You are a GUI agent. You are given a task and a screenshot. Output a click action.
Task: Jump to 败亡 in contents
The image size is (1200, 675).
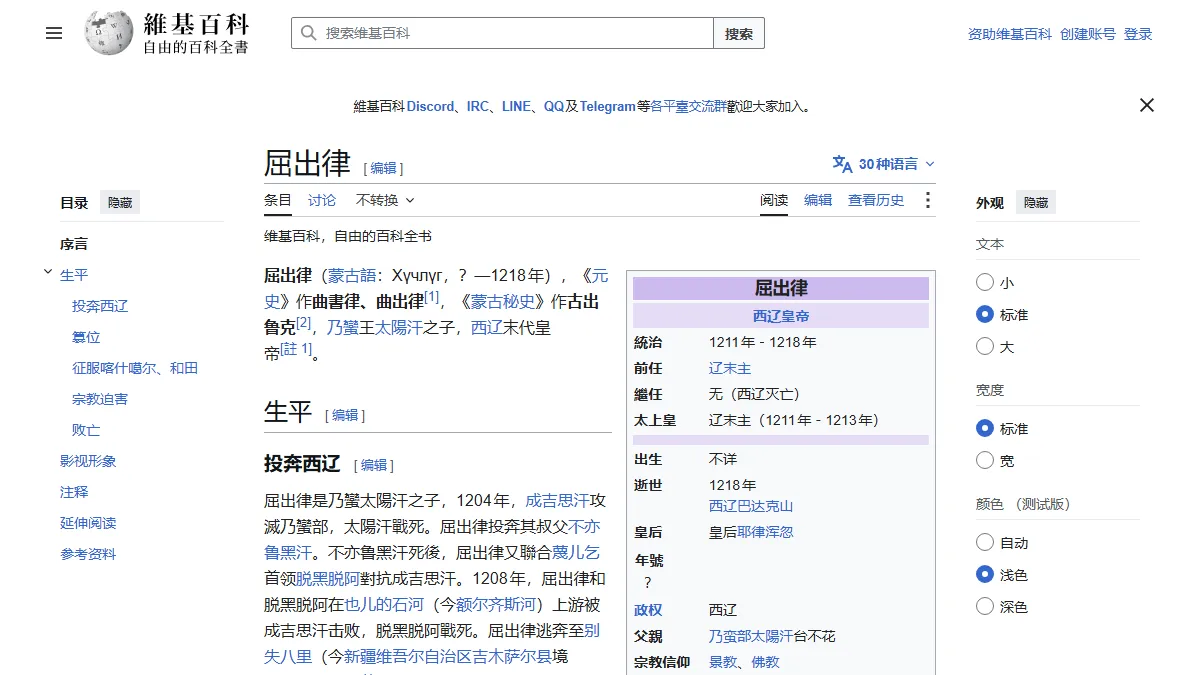click(86, 430)
